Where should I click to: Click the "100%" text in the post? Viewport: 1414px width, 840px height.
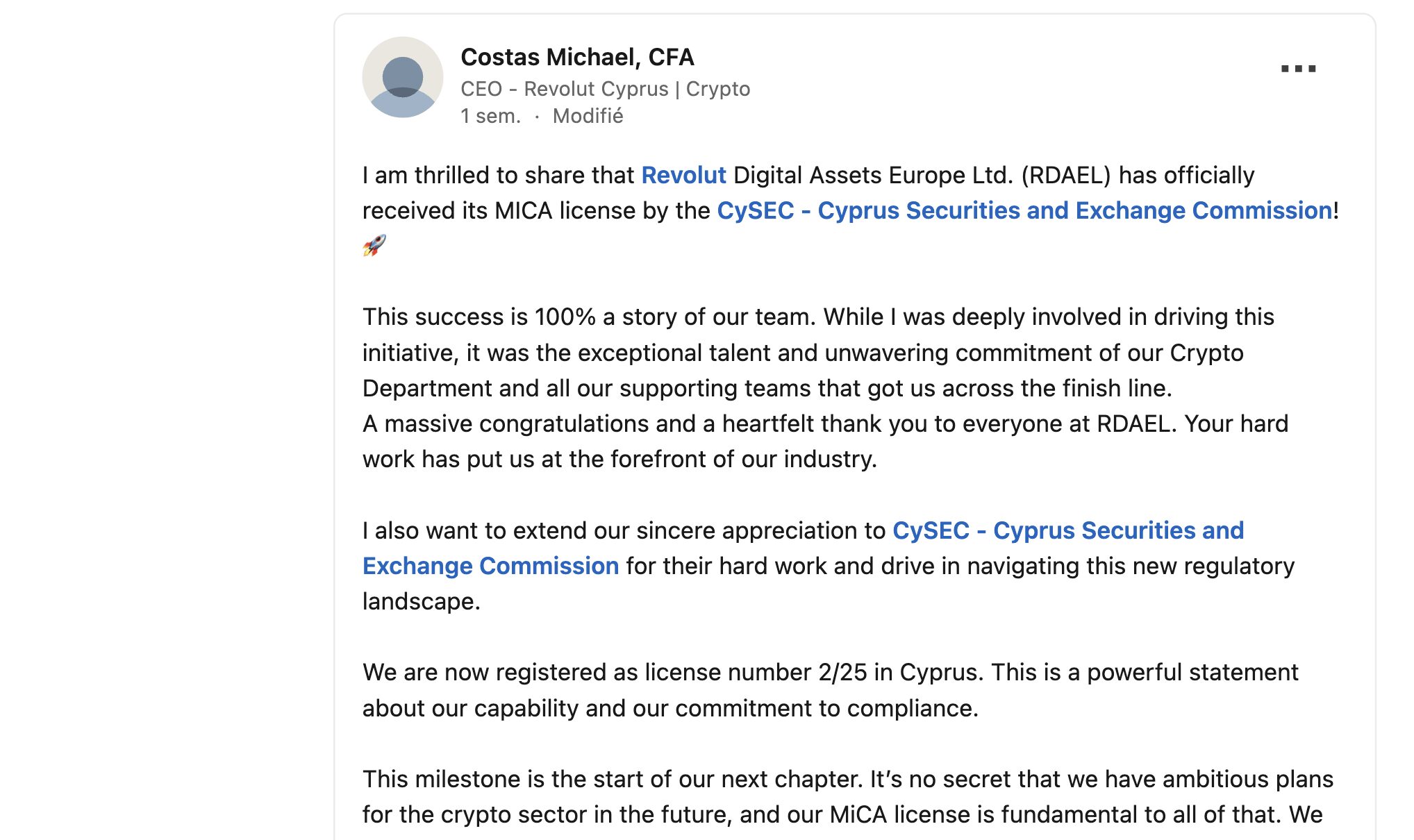pyautogui.click(x=565, y=317)
